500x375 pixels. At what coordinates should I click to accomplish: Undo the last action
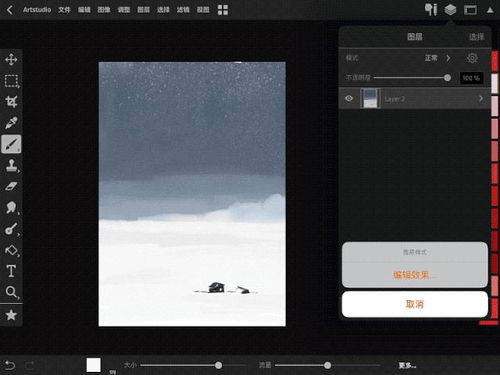coord(10,365)
